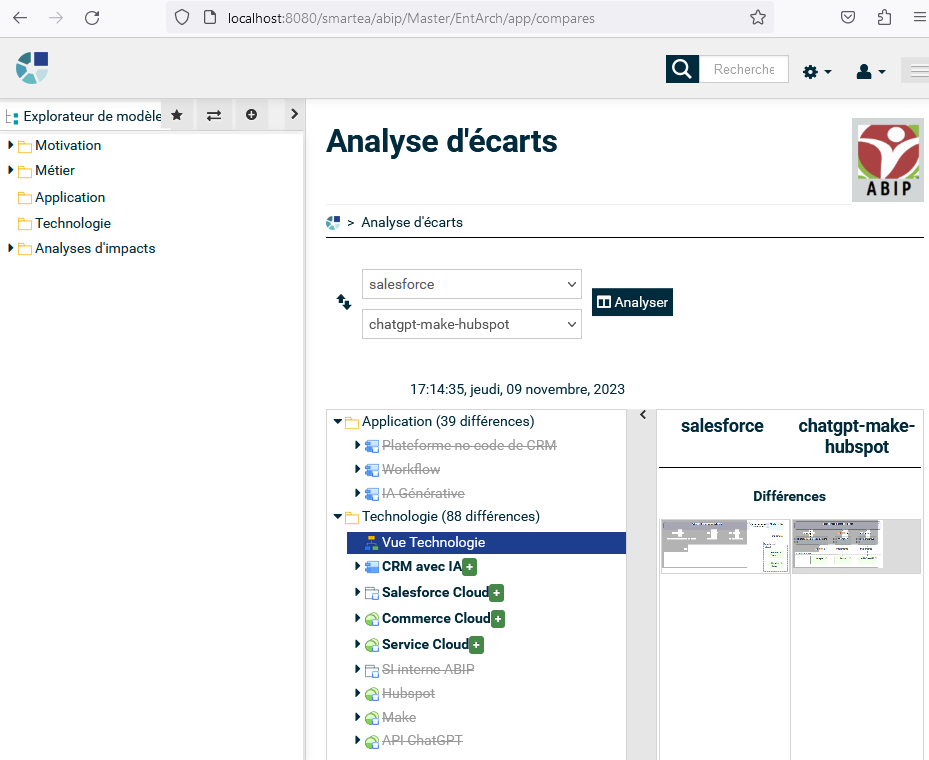Expand the Plateforme no code de CRM node
Screen dimensions: 929x760
pyautogui.click(x=357, y=445)
